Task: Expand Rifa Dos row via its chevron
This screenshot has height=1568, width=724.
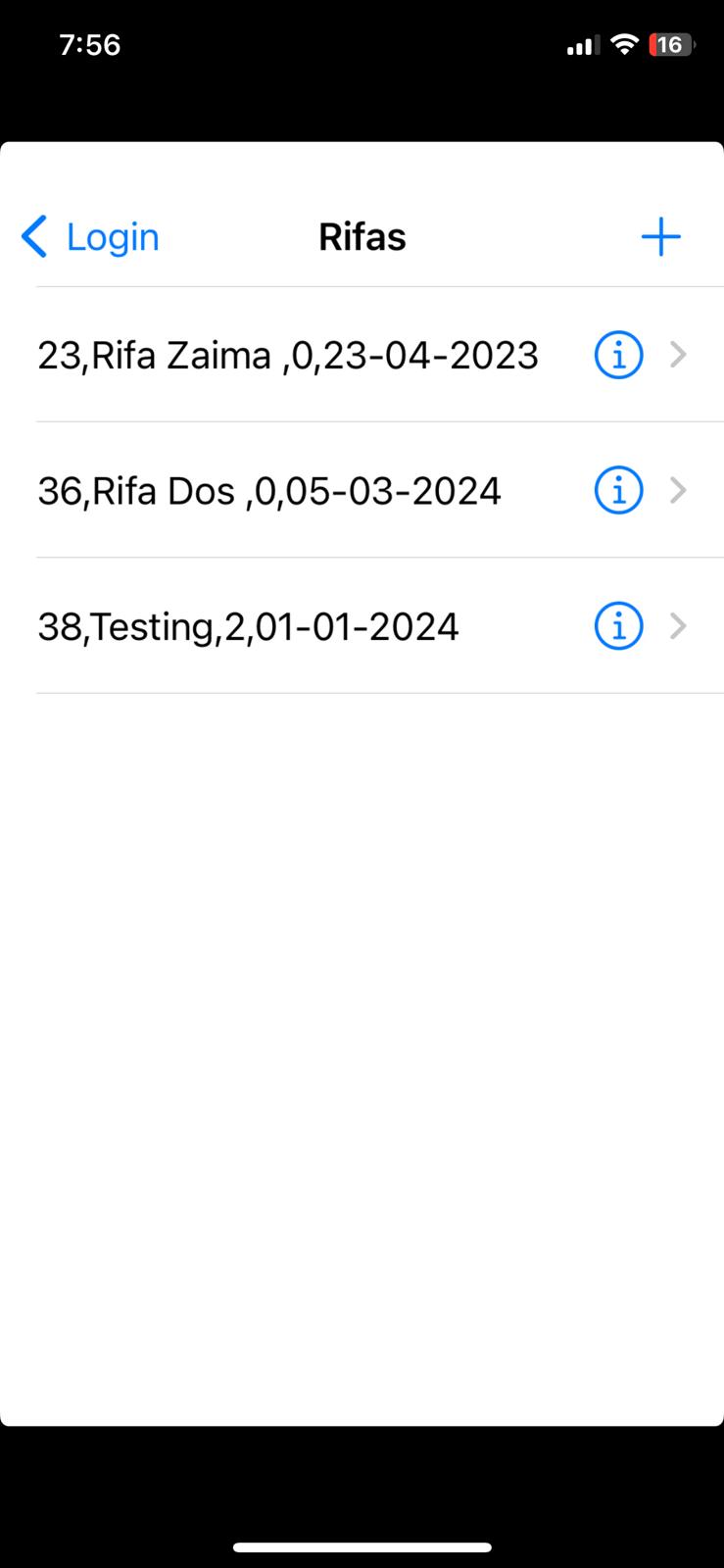Action: [678, 490]
